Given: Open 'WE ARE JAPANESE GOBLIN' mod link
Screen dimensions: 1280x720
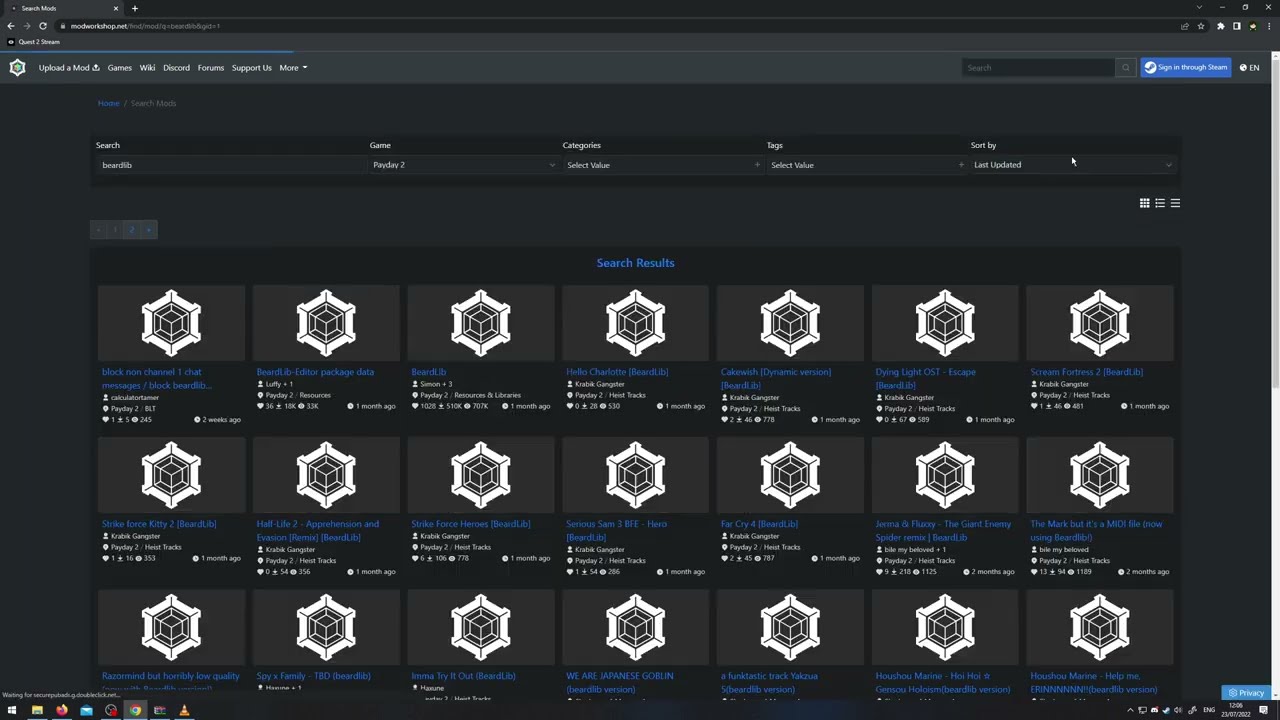Looking at the screenshot, I should [619, 682].
